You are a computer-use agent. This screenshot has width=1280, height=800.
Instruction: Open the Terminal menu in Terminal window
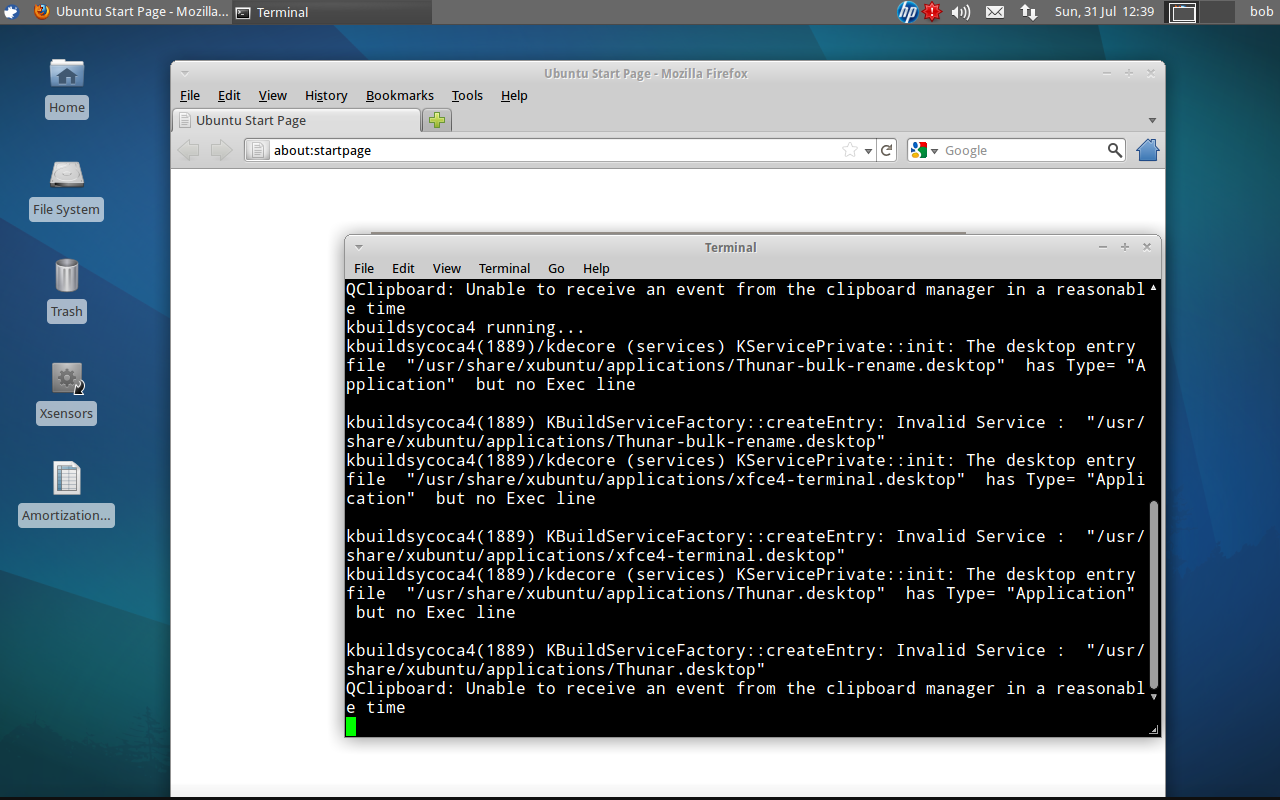504,268
